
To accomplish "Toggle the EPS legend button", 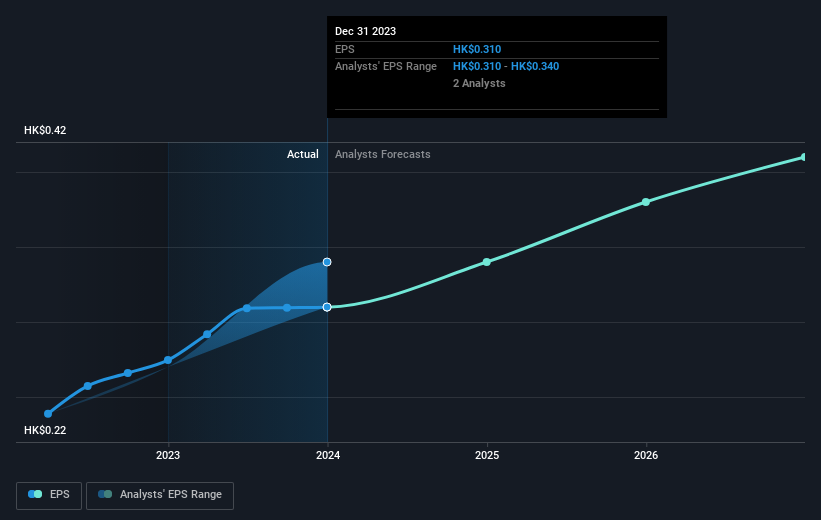I will [49, 495].
